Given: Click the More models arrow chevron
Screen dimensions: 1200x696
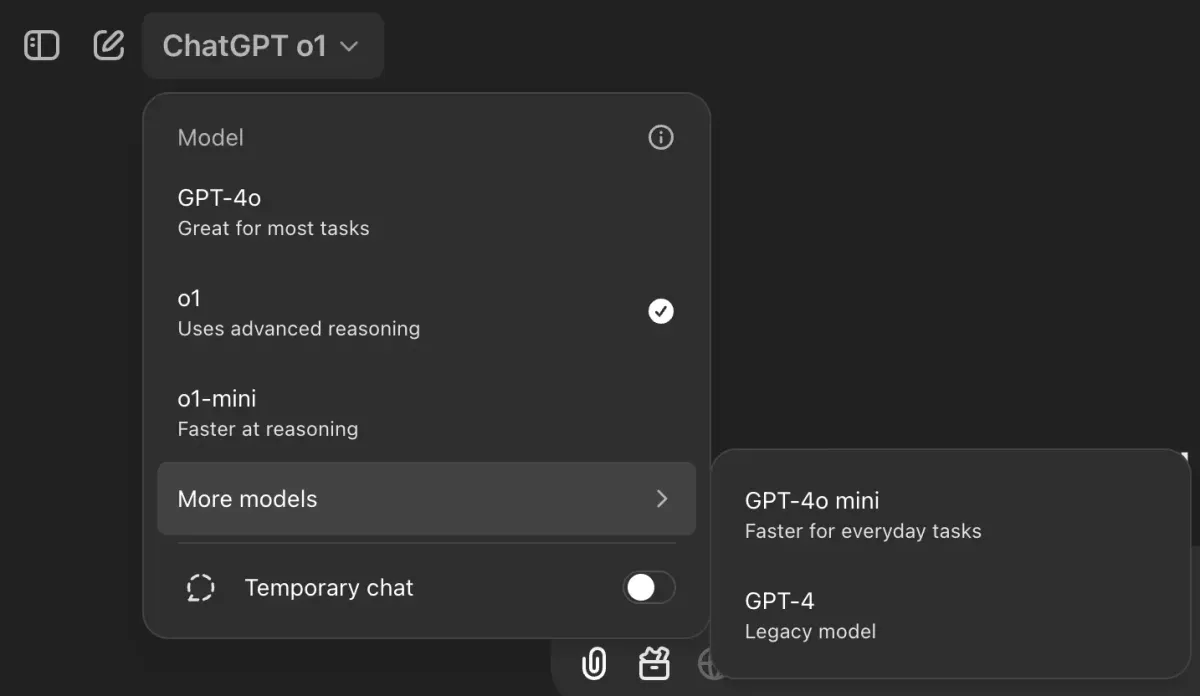Looking at the screenshot, I should [x=661, y=499].
